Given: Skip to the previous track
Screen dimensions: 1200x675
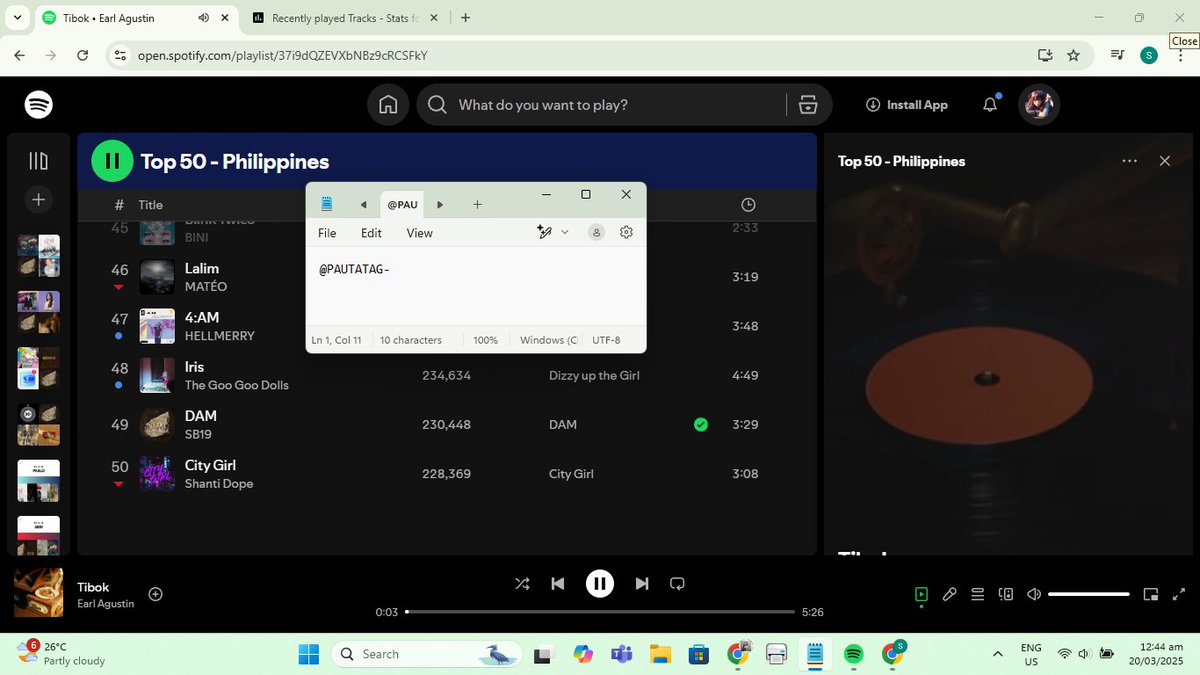Looking at the screenshot, I should pyautogui.click(x=558, y=584).
